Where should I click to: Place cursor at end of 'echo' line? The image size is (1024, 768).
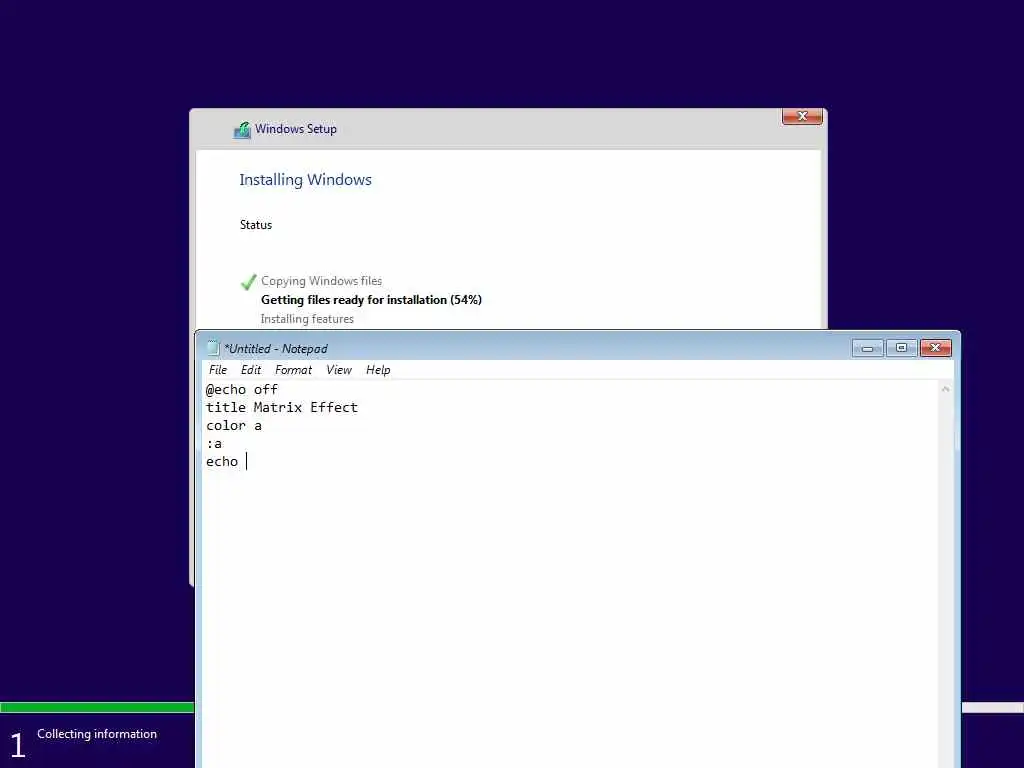(x=246, y=462)
